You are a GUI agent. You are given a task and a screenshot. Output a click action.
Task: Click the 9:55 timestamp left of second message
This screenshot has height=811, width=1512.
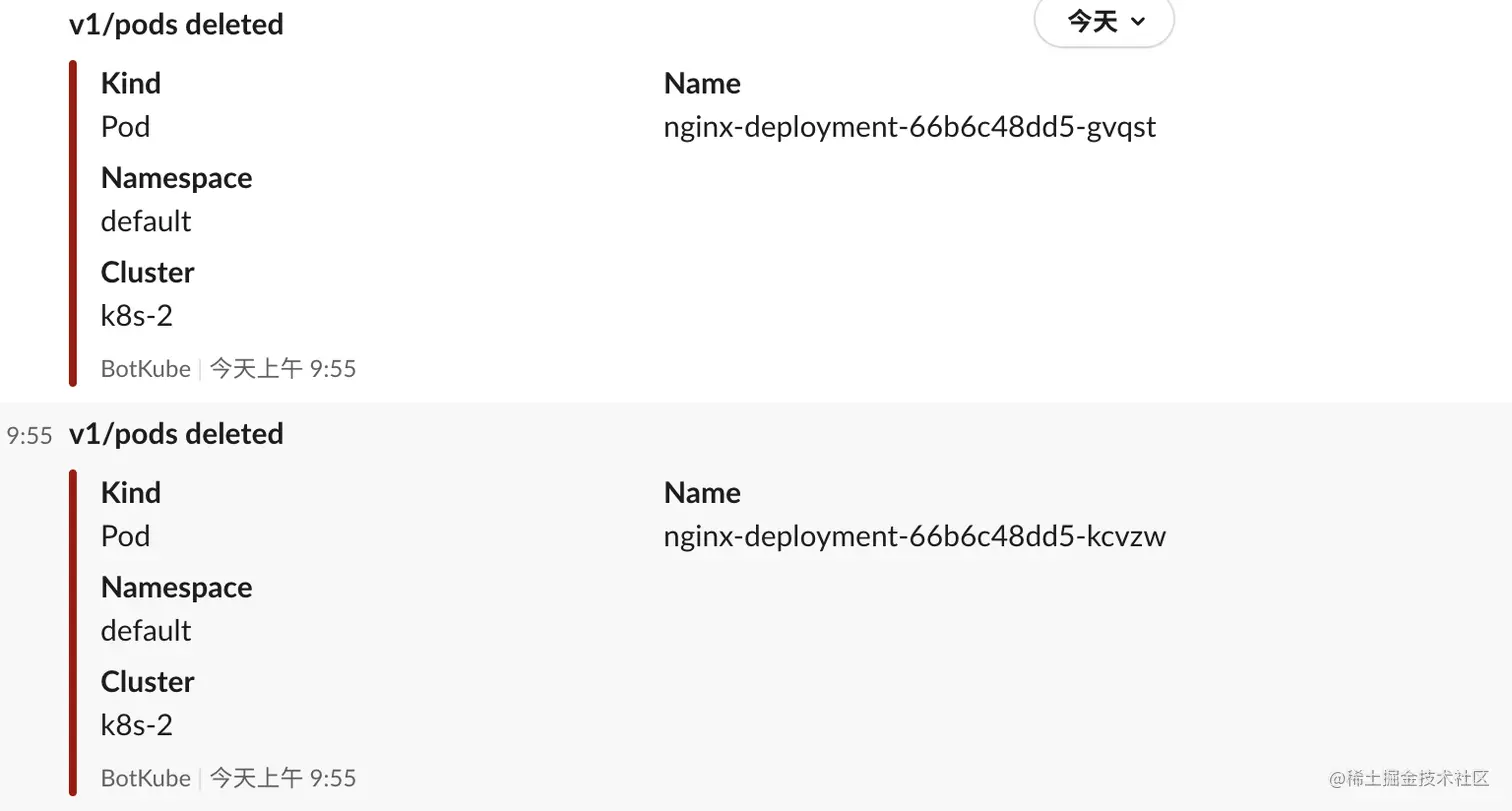[x=29, y=435]
